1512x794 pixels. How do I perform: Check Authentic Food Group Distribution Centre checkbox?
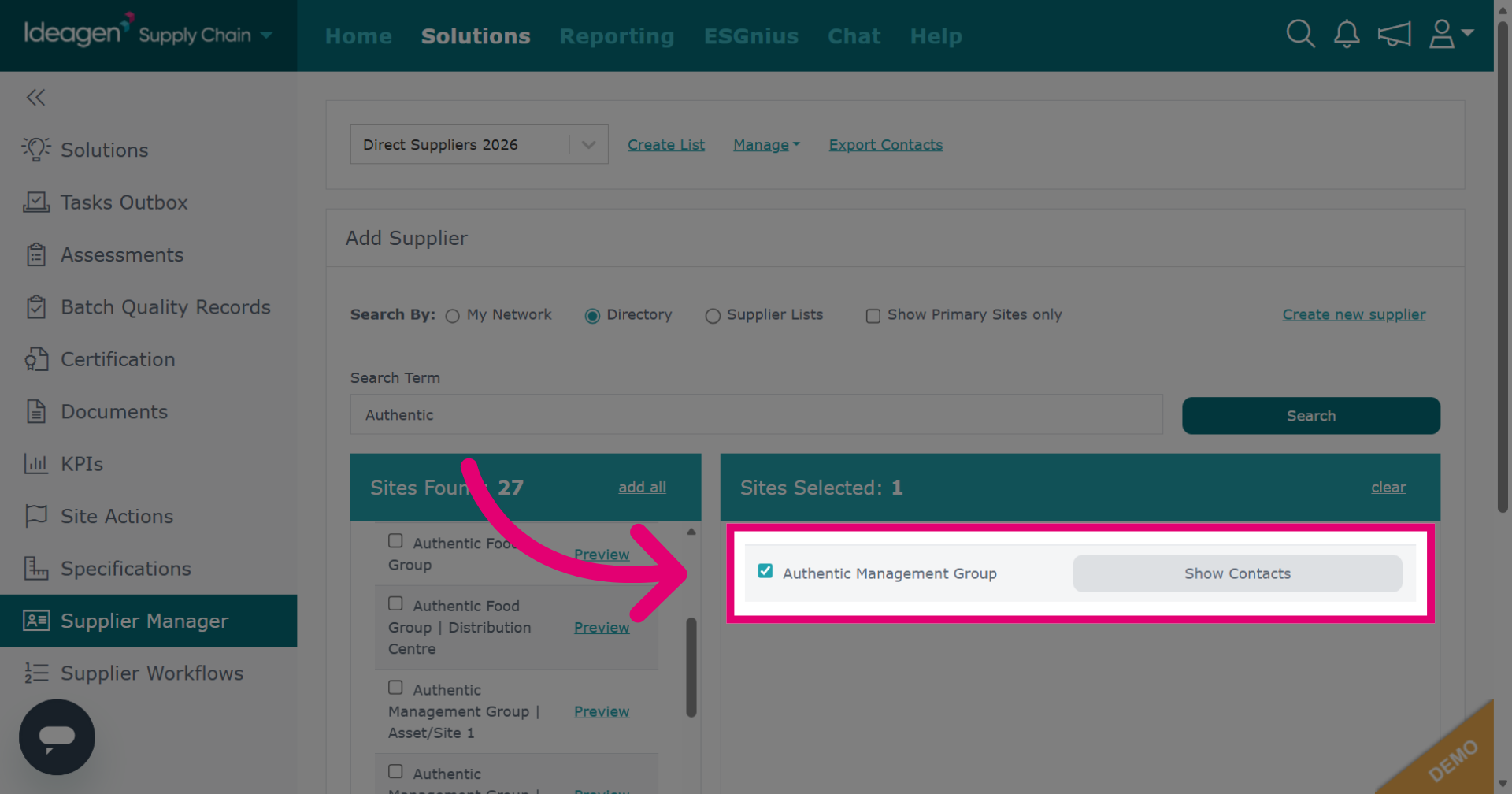pos(395,603)
